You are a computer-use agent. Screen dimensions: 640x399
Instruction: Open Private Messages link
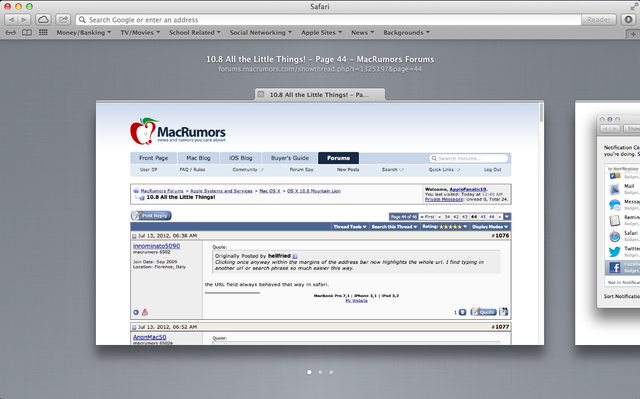coord(444,200)
